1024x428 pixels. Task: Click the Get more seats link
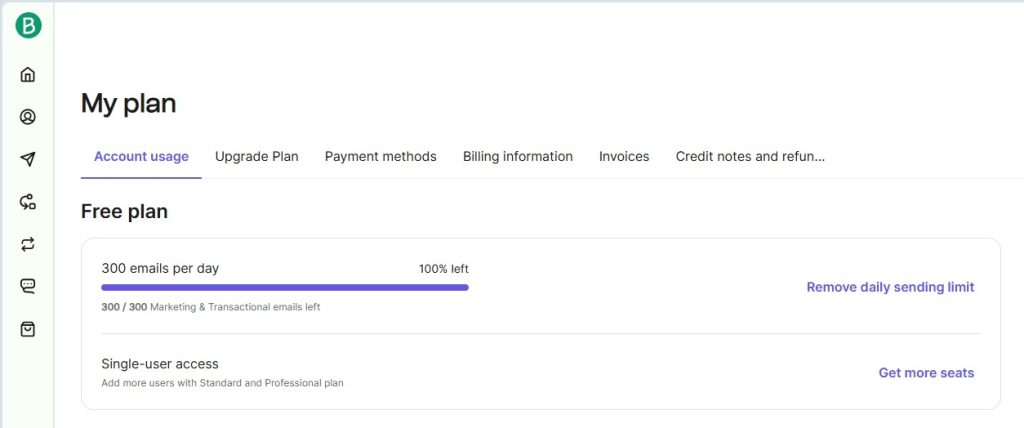point(926,373)
